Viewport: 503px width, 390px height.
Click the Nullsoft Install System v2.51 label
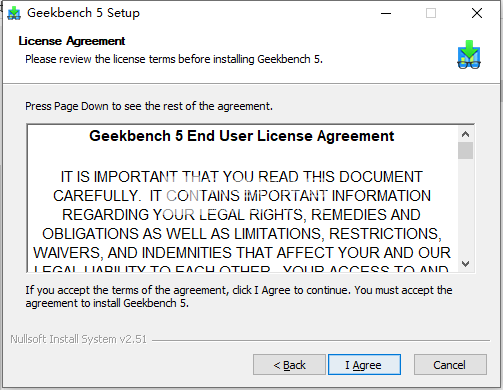79,339
